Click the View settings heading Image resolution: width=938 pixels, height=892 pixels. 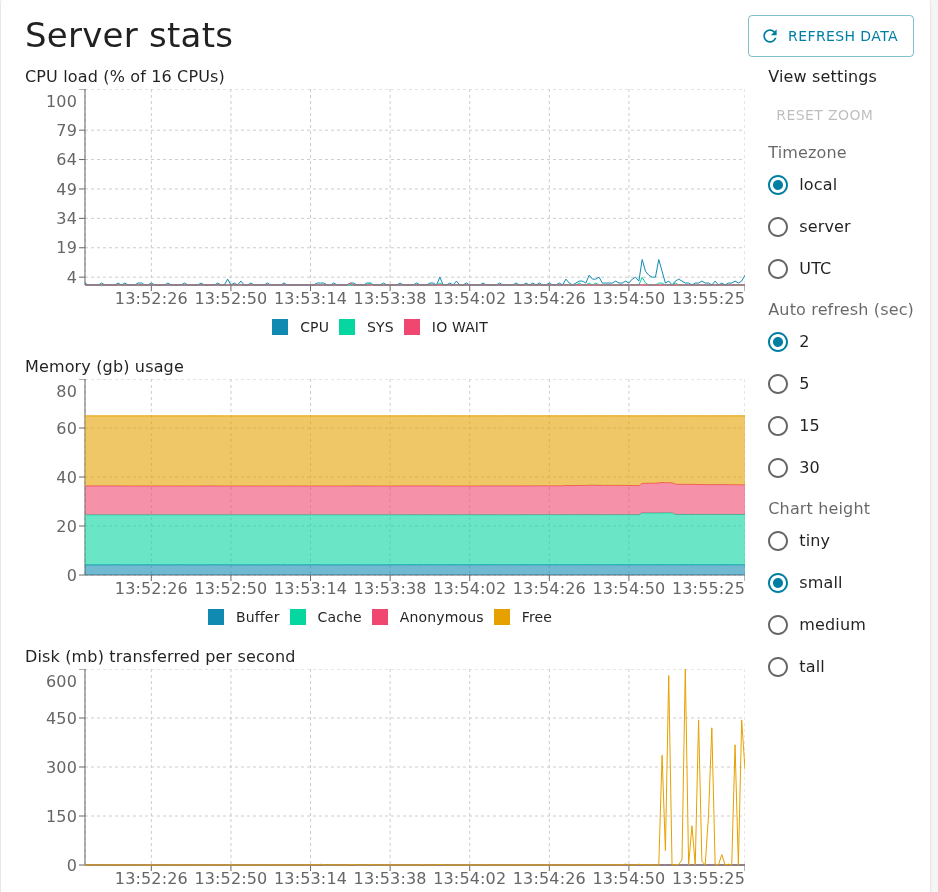822,77
